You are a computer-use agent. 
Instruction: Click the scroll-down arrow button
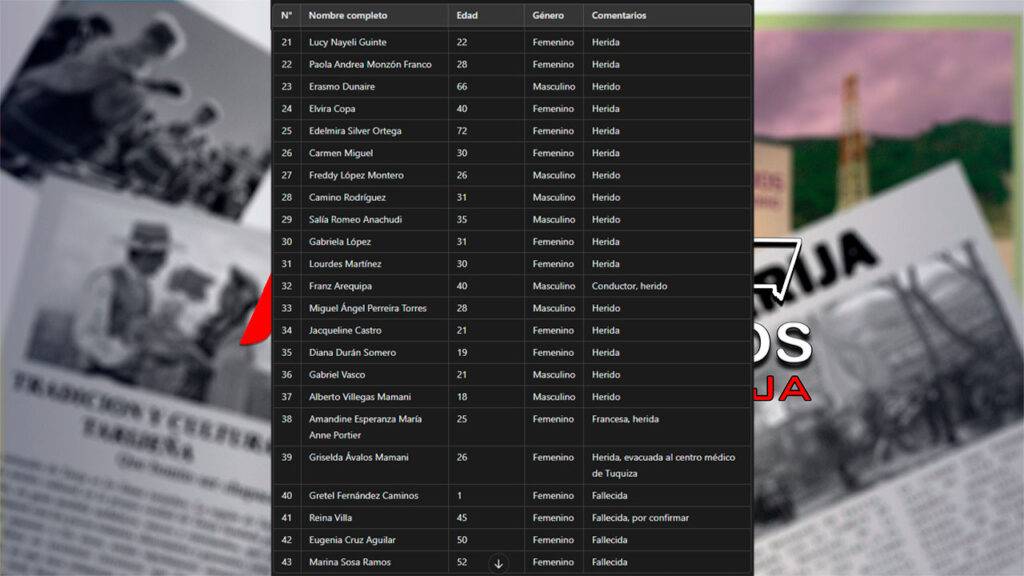[x=498, y=564]
